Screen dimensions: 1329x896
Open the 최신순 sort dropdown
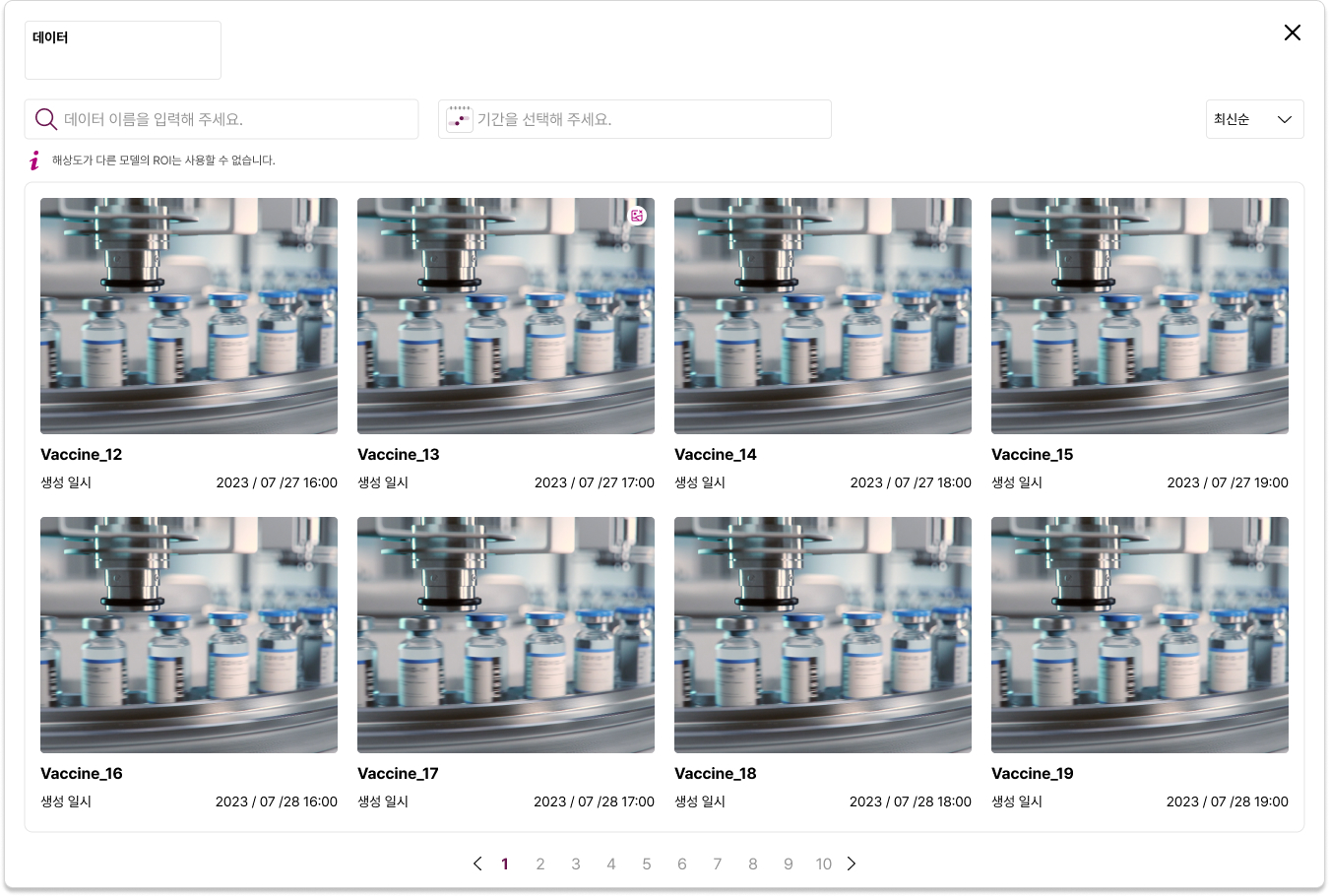tap(1254, 119)
